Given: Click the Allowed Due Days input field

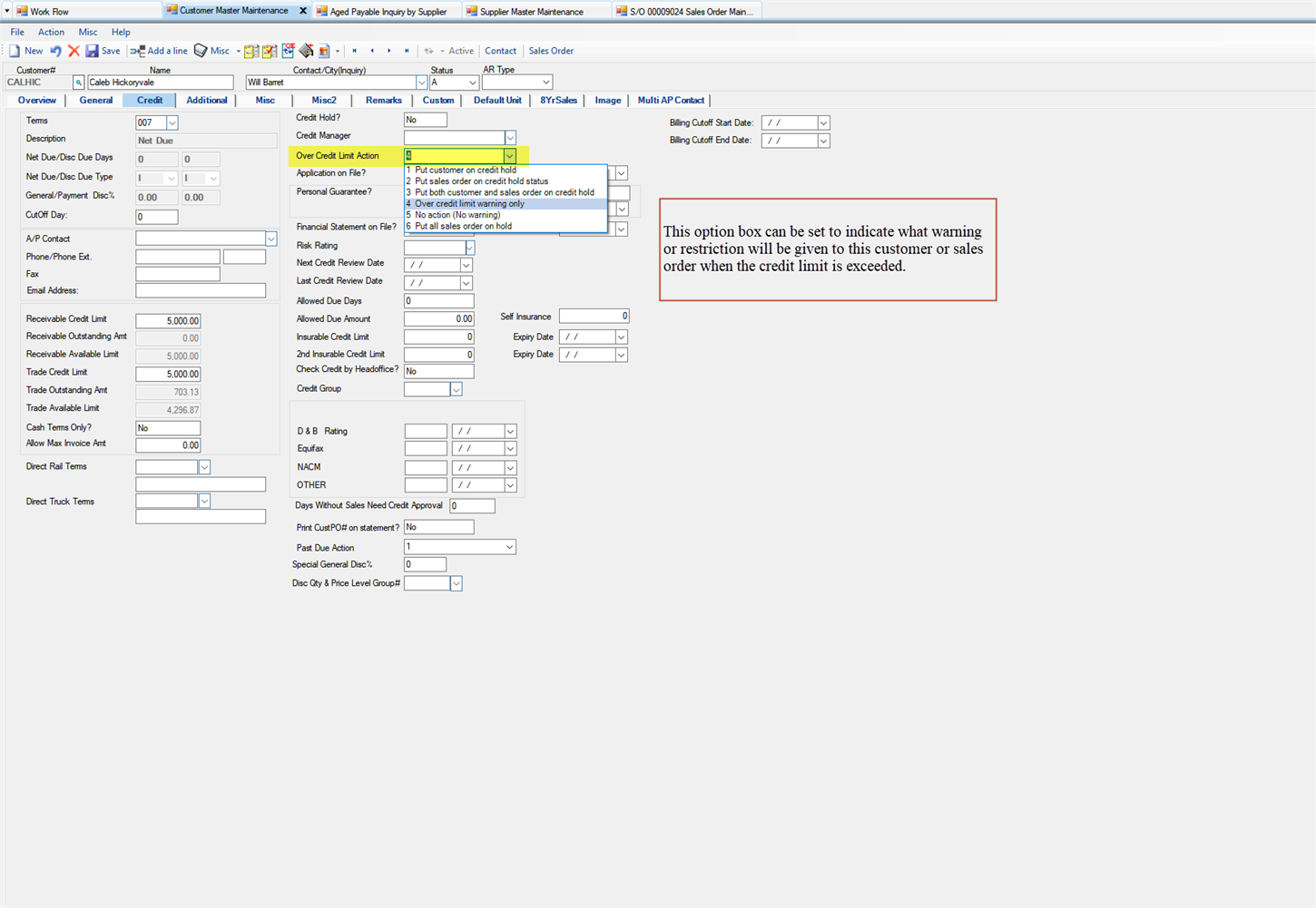Looking at the screenshot, I should tap(438, 300).
